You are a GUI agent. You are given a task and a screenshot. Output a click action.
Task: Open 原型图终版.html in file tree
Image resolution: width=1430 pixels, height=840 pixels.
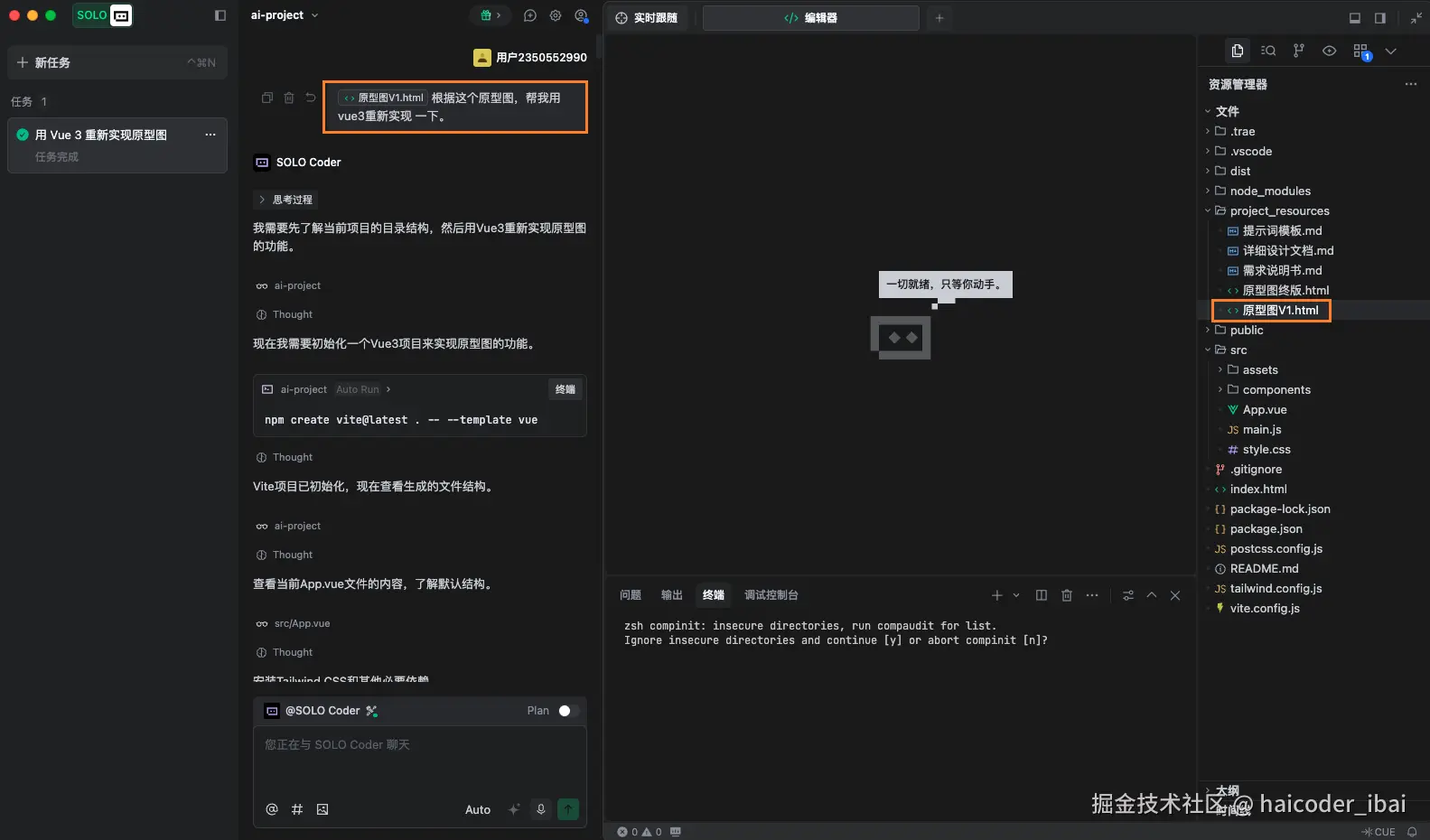click(1285, 290)
